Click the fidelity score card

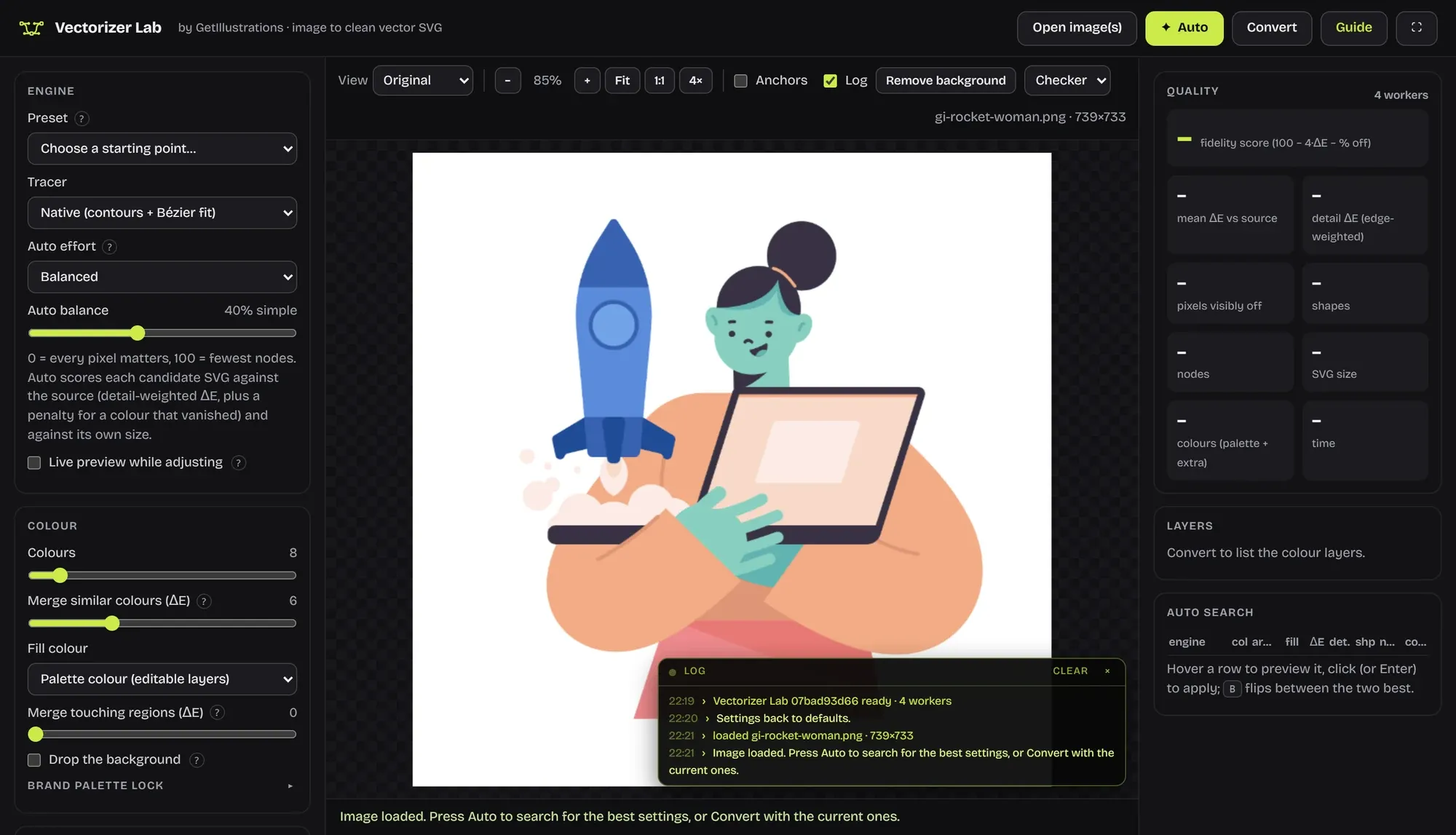1297,138
